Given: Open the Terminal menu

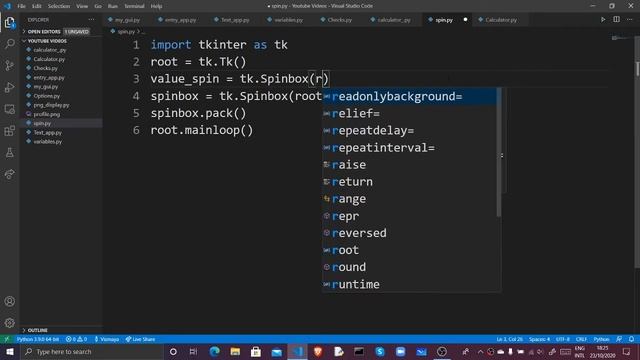Looking at the screenshot, I should pos(134,6).
